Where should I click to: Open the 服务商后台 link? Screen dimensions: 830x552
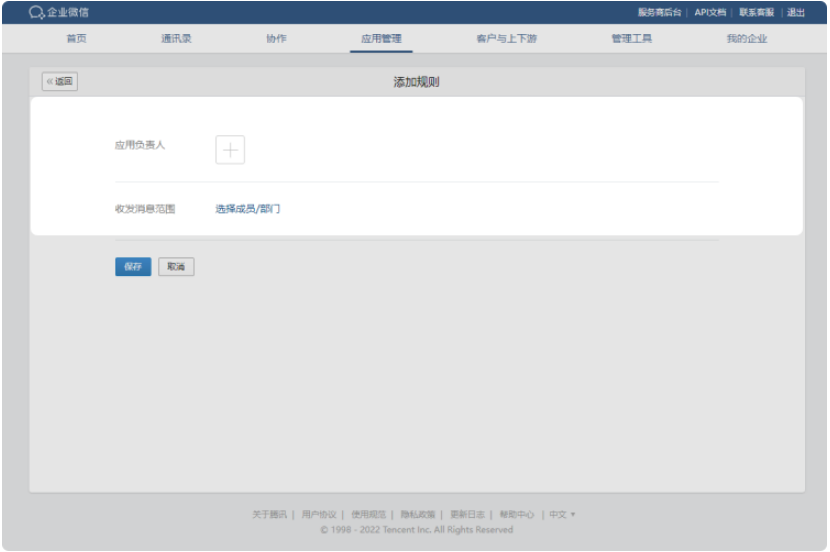[659, 12]
